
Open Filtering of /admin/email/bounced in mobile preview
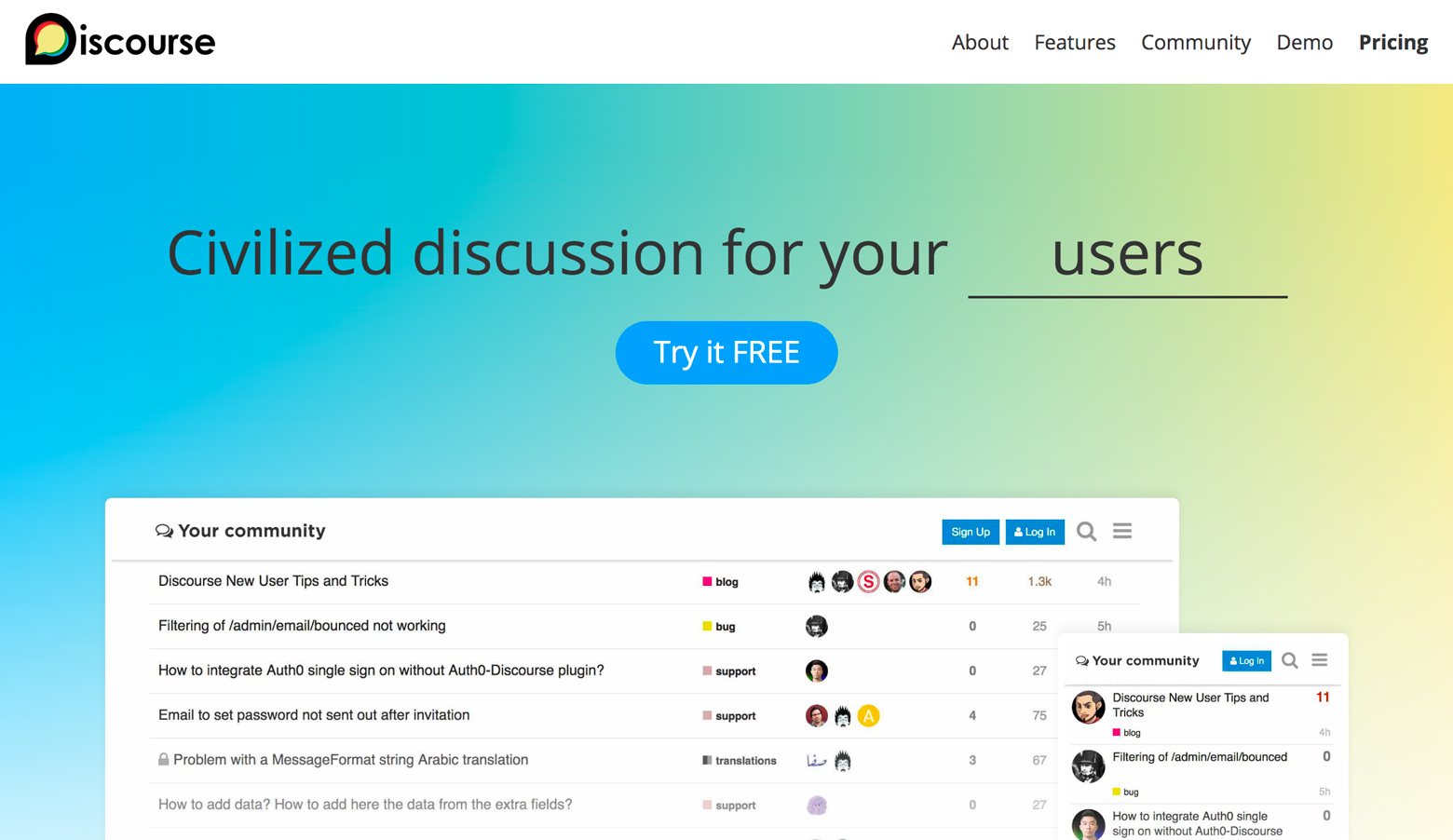1200,757
